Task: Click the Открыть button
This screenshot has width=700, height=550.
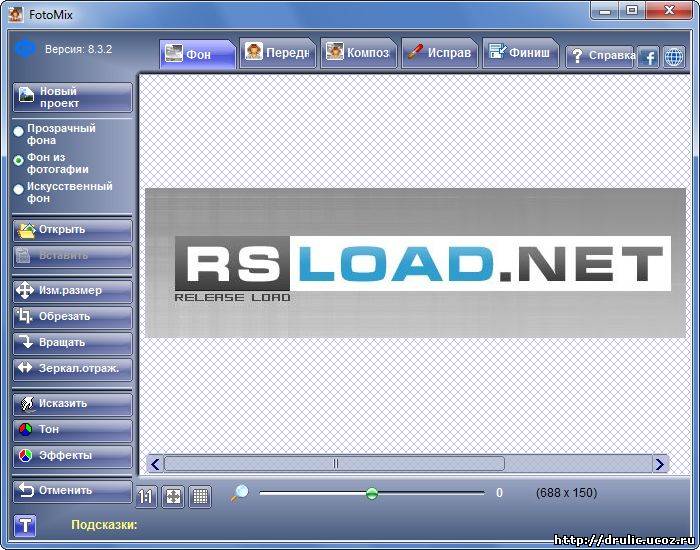Action: tap(73, 230)
